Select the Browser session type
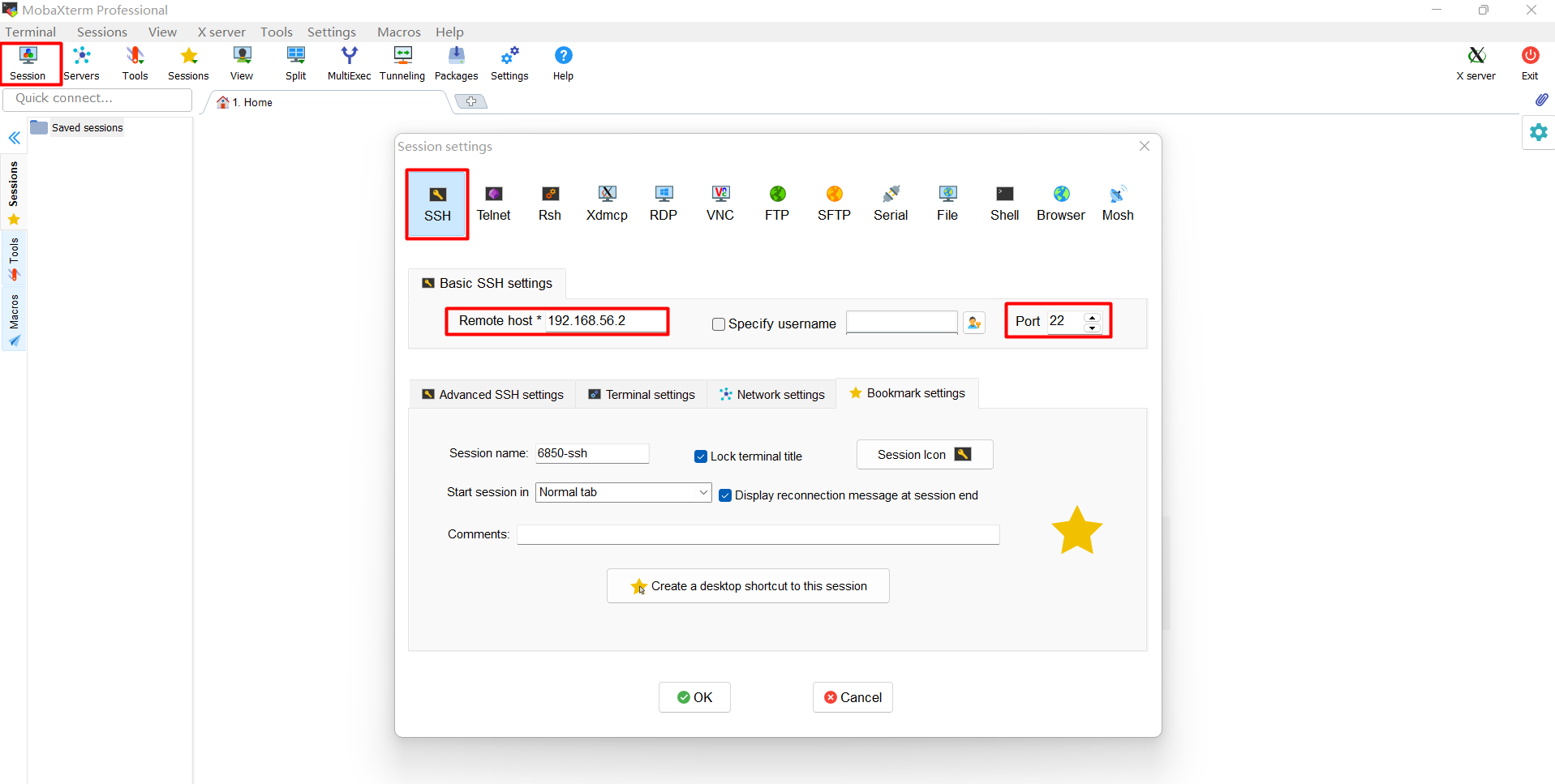The width and height of the screenshot is (1555, 784). coord(1061,203)
